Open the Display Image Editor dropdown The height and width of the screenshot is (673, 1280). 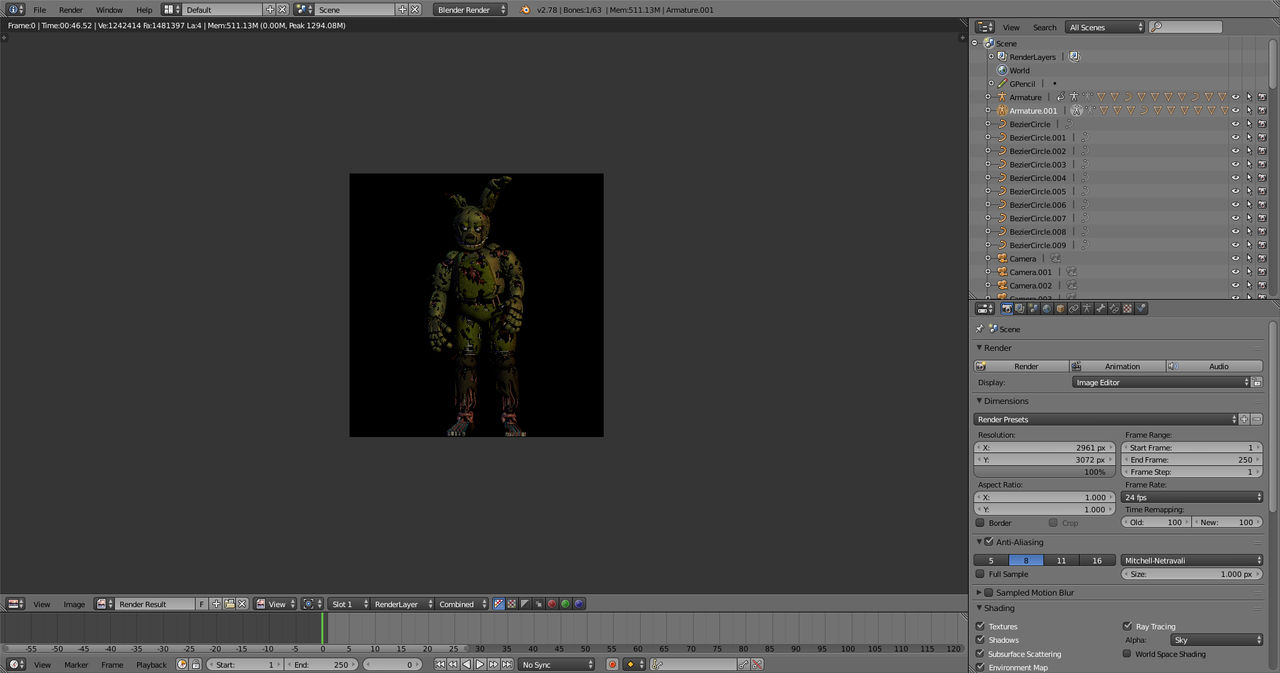click(1162, 382)
